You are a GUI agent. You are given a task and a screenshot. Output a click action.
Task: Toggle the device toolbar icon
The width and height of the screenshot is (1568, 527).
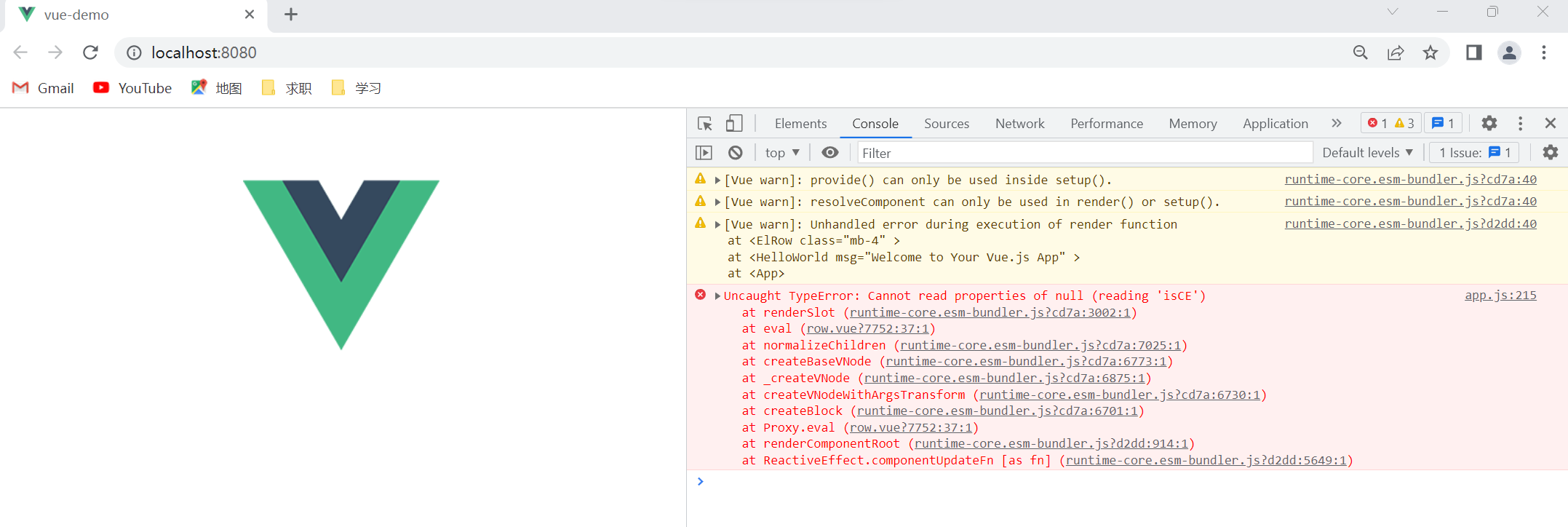[x=734, y=123]
